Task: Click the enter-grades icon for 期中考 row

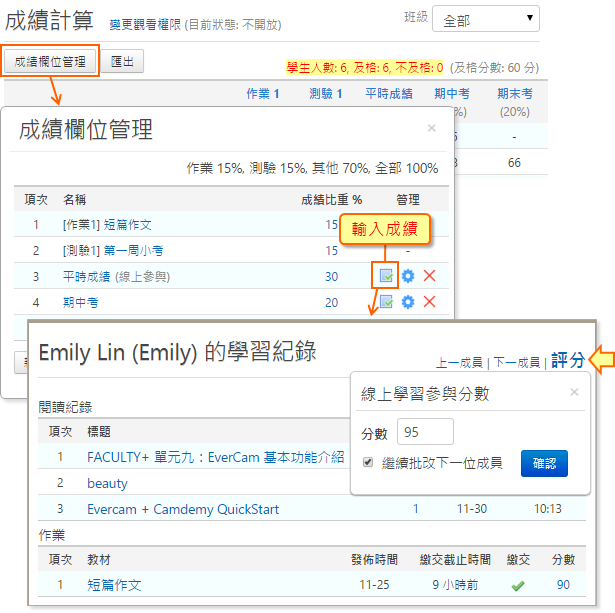Action: point(386,302)
